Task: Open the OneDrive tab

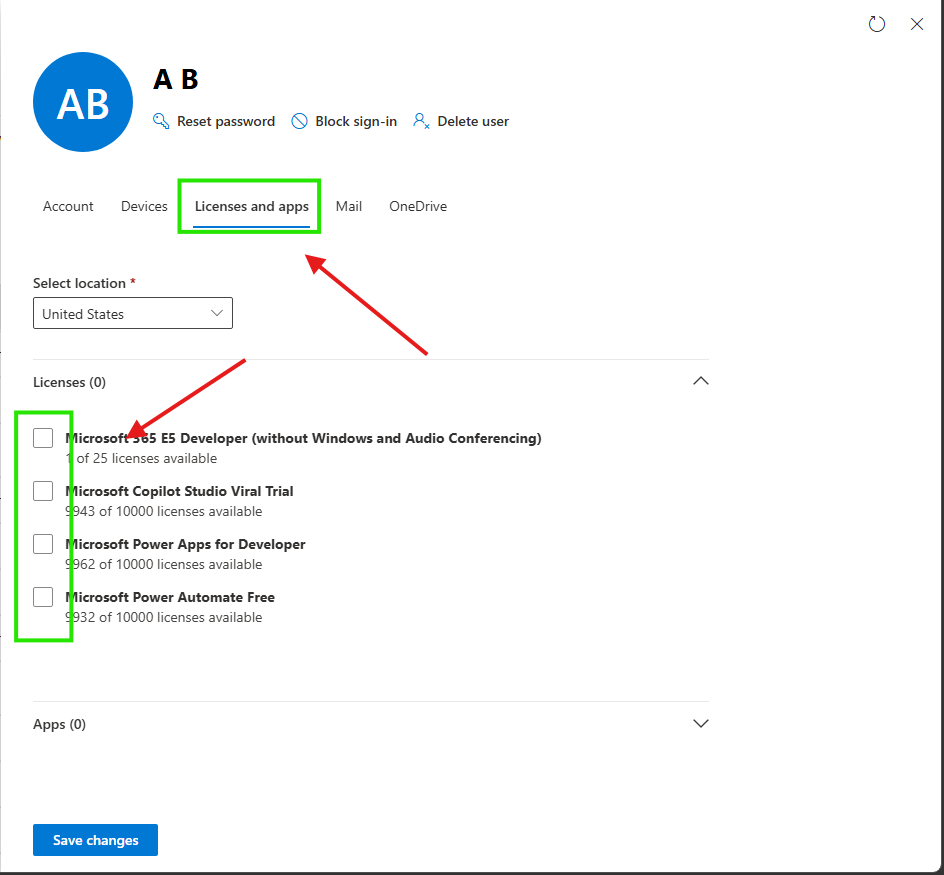Action: [x=418, y=207]
